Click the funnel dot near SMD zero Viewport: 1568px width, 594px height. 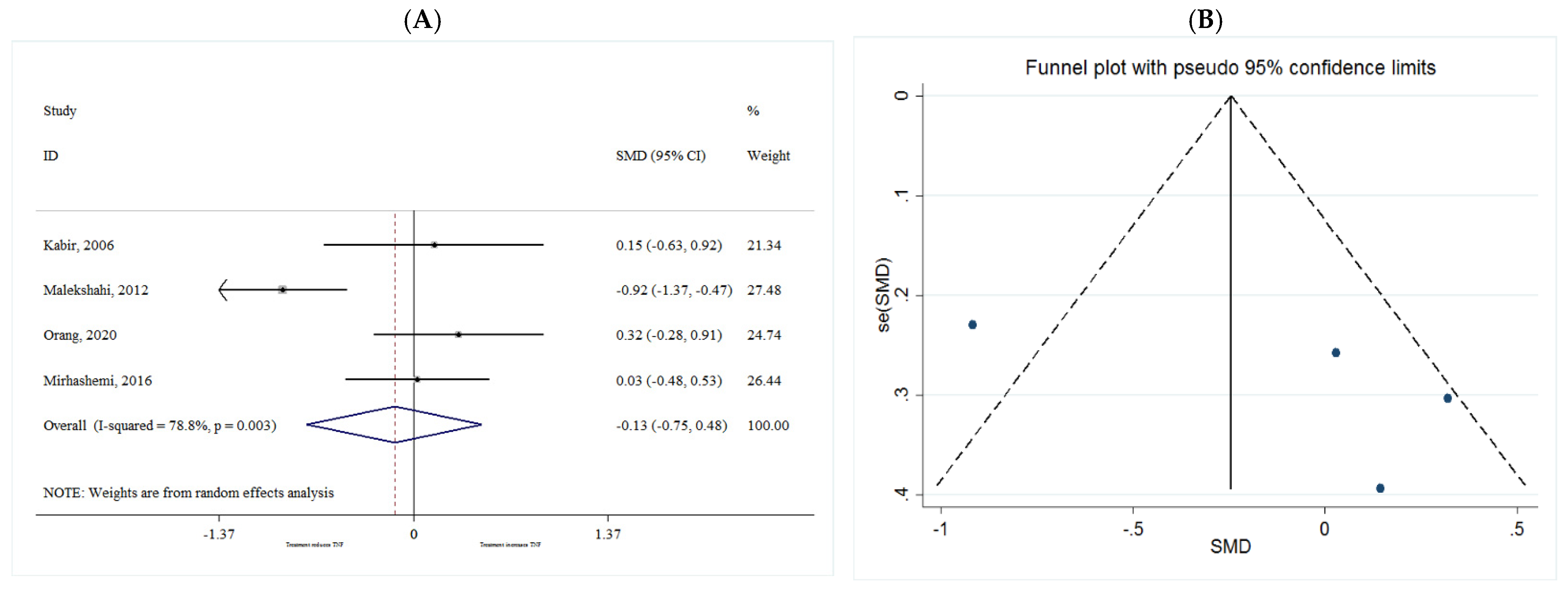click(1335, 352)
